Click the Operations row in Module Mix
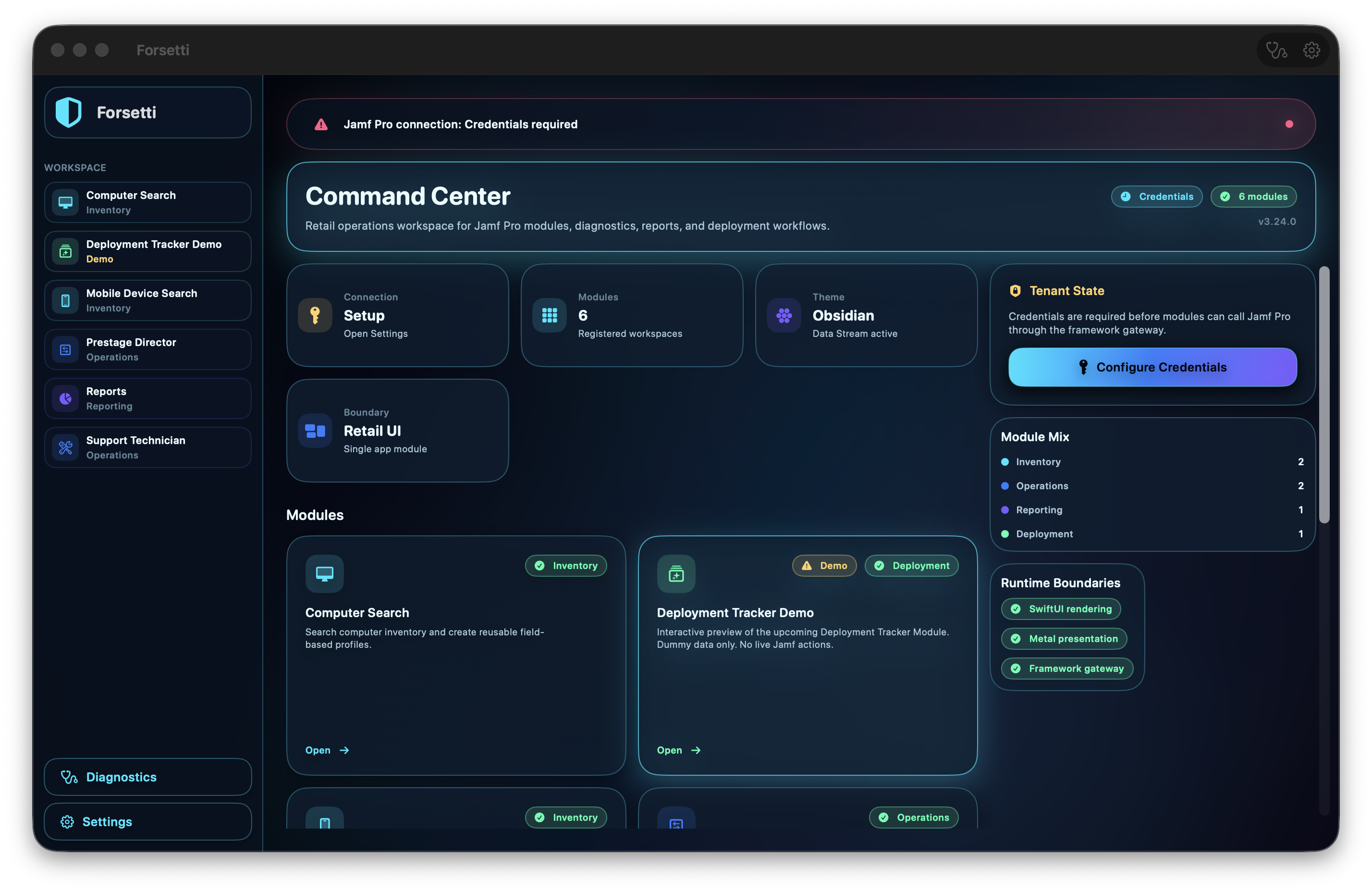This screenshot has height=892, width=1372. 1152,486
